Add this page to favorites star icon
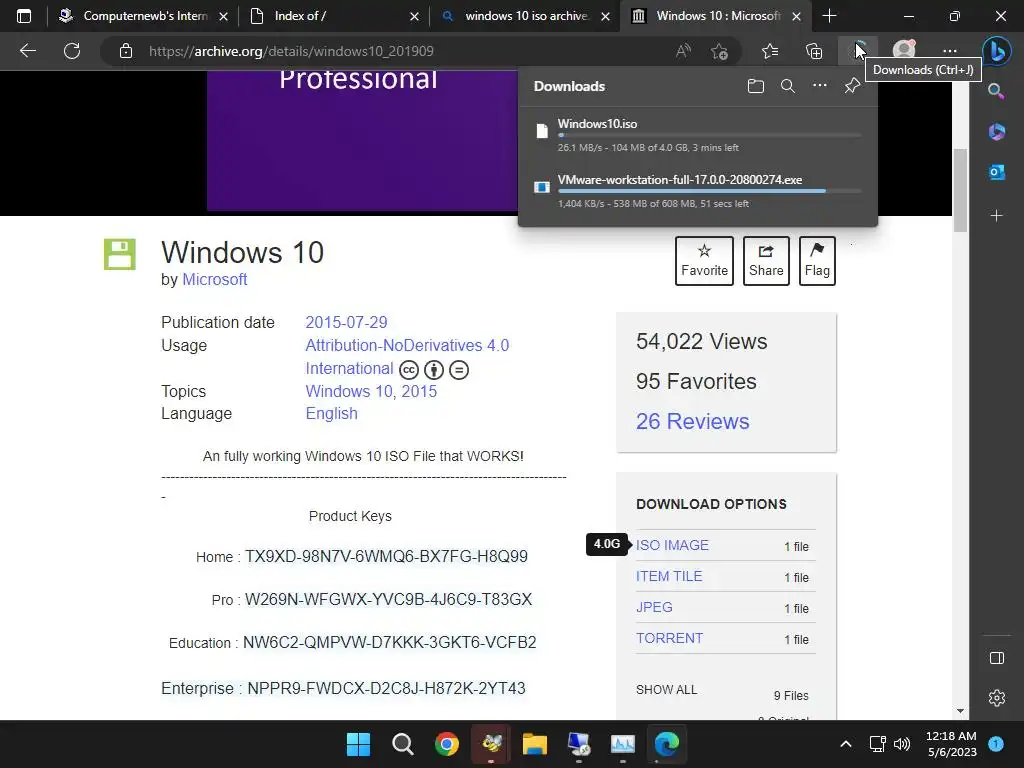This screenshot has width=1024, height=768. [x=720, y=51]
